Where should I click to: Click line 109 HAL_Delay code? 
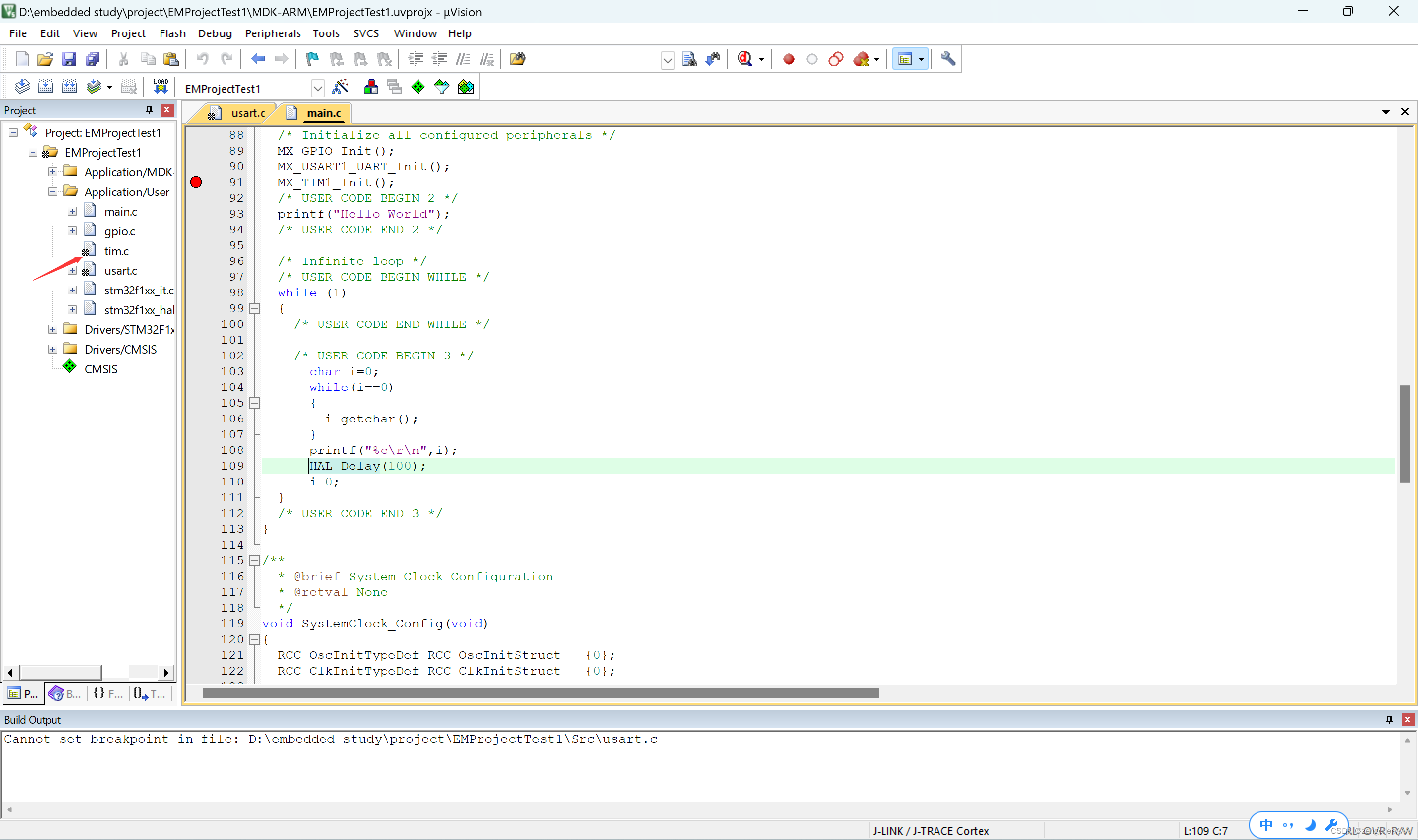(x=367, y=466)
